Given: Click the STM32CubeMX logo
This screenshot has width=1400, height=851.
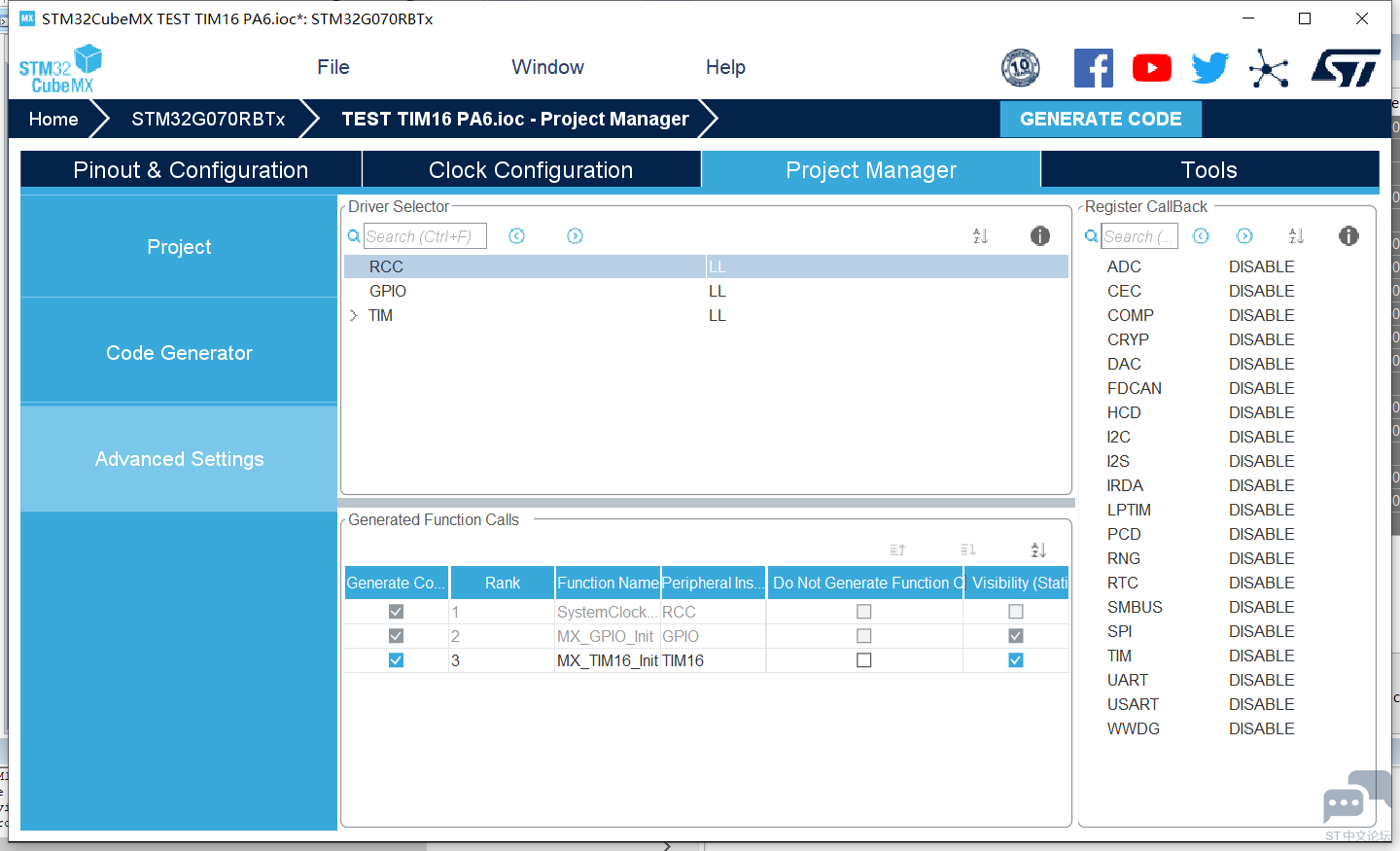Looking at the screenshot, I should click(60, 68).
